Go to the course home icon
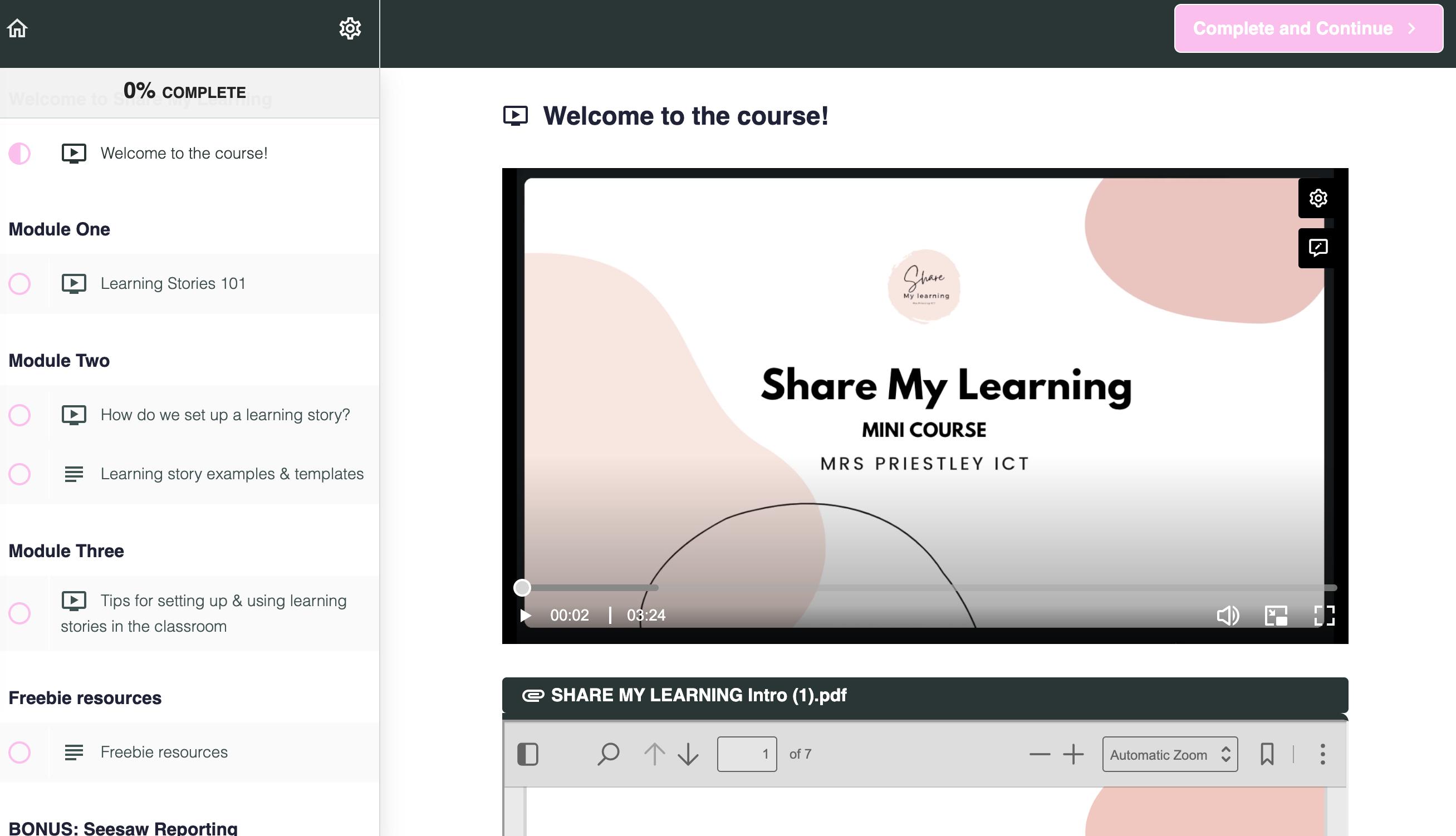 tap(17, 28)
